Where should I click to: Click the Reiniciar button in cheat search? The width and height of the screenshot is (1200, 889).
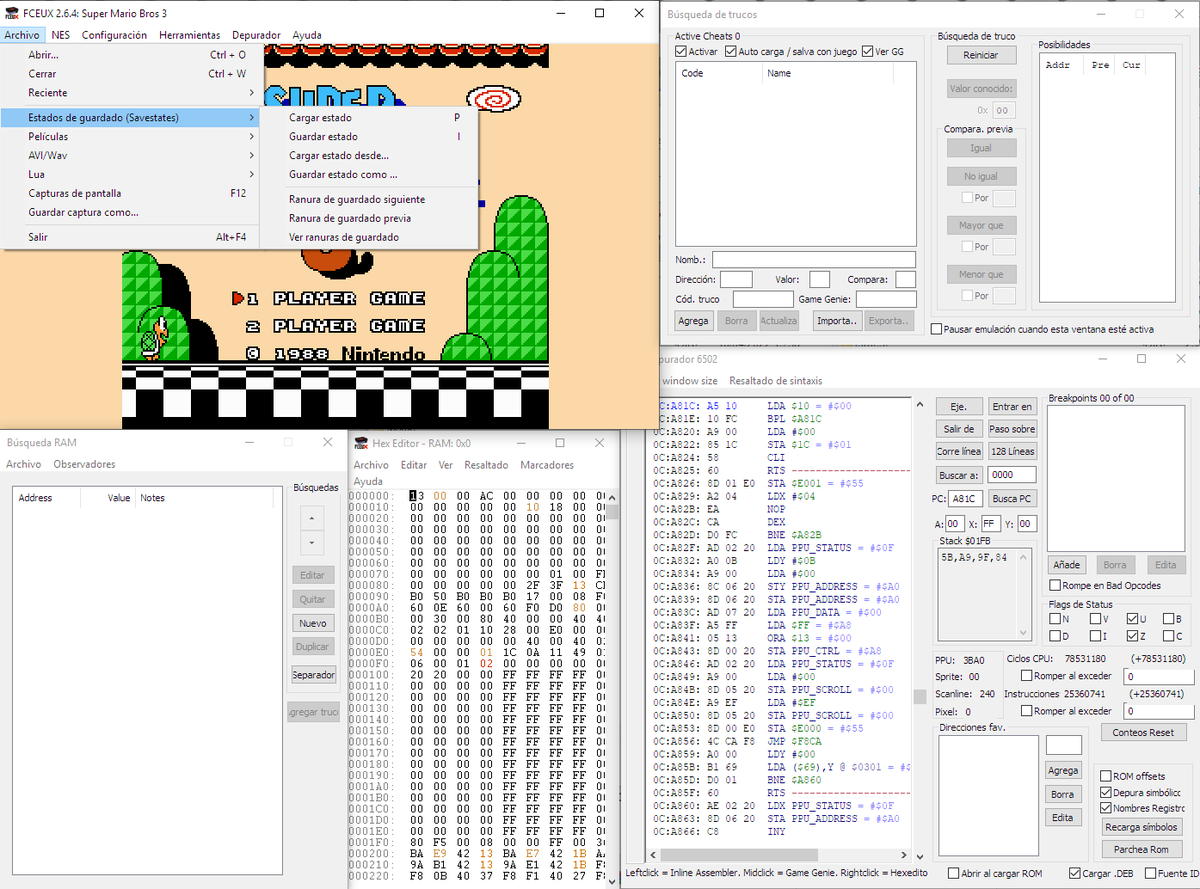point(981,56)
